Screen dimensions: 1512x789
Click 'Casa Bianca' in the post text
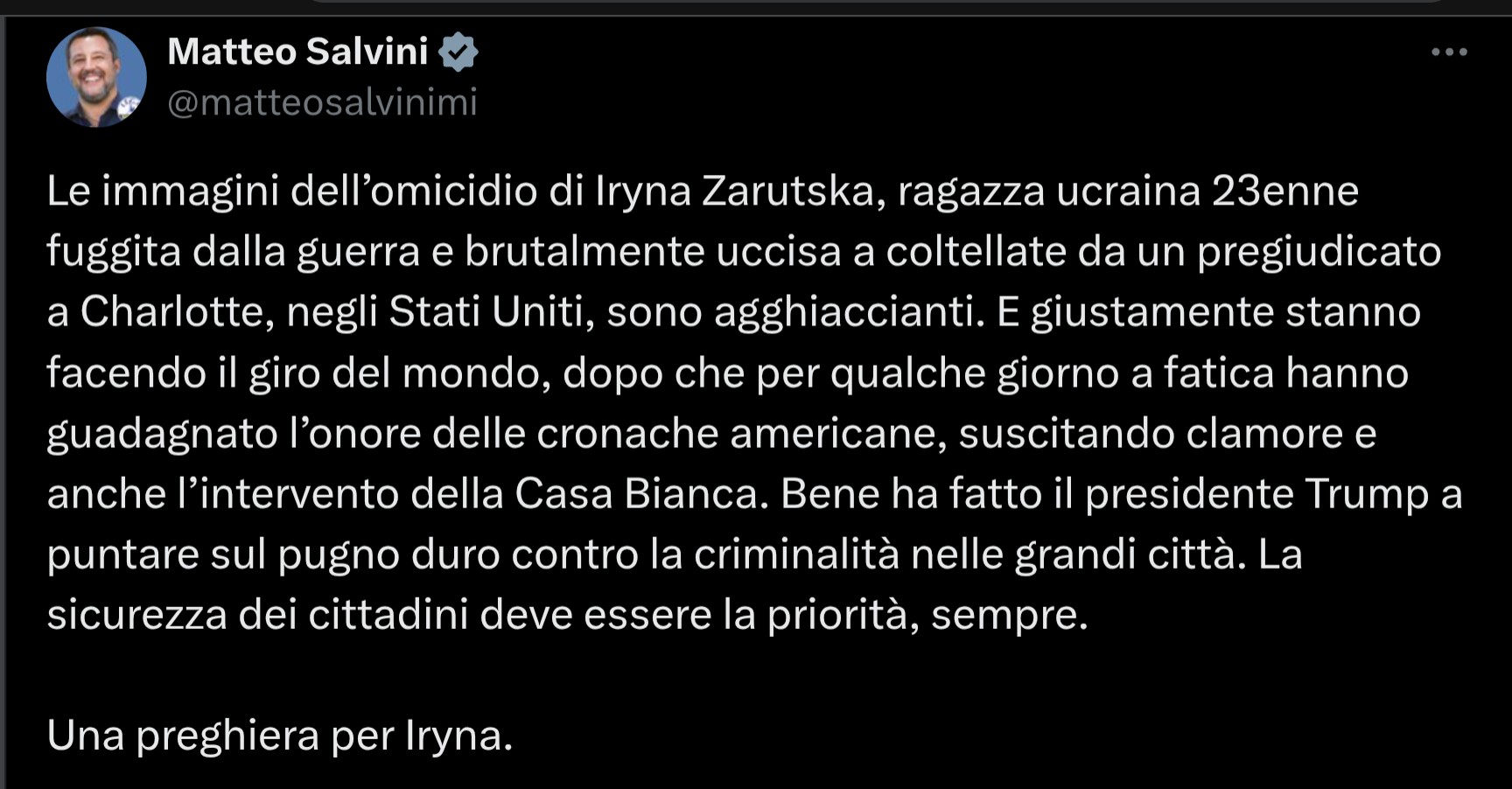(636, 494)
